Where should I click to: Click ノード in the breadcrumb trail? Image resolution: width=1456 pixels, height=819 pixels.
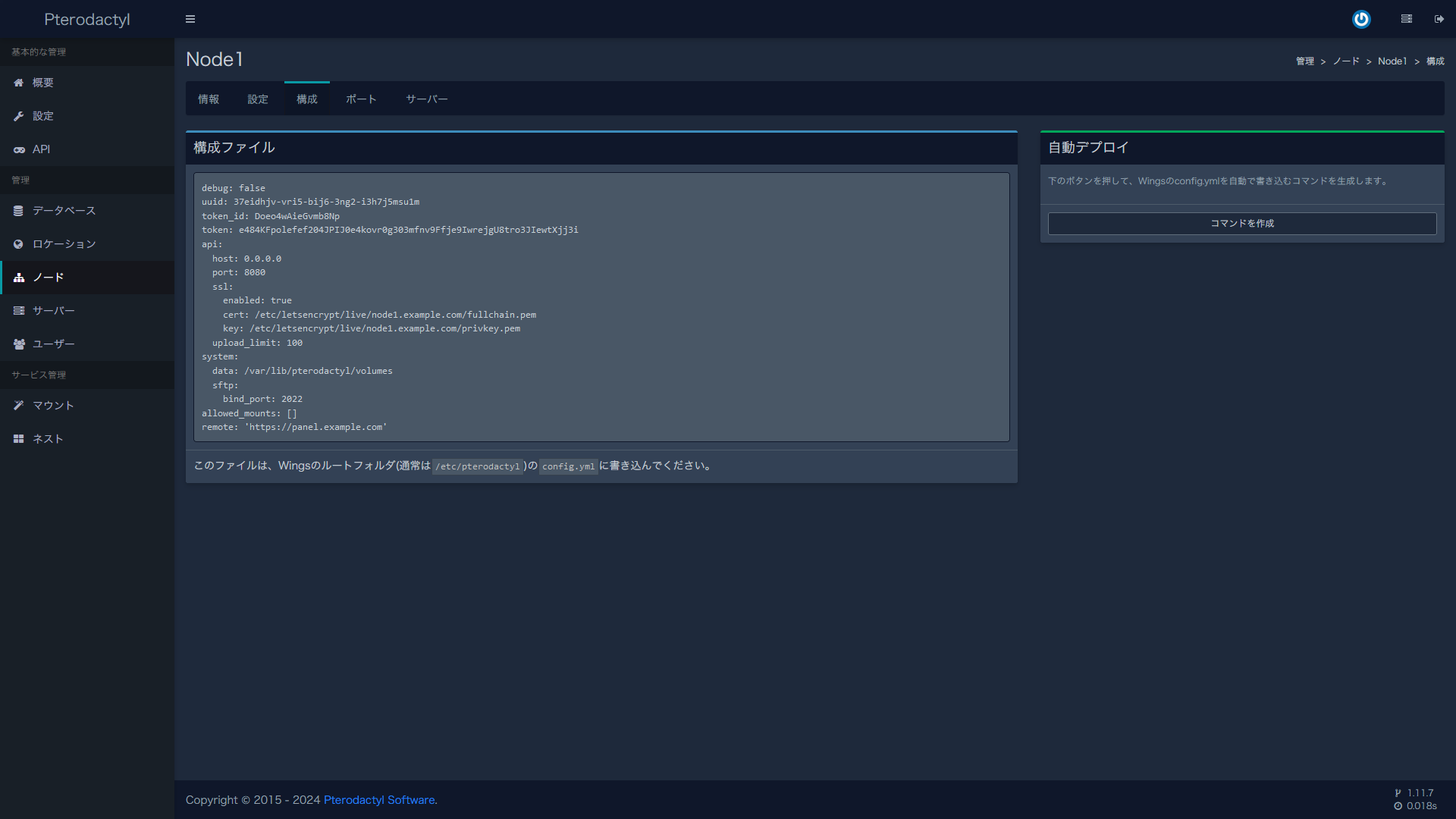pos(1346,61)
